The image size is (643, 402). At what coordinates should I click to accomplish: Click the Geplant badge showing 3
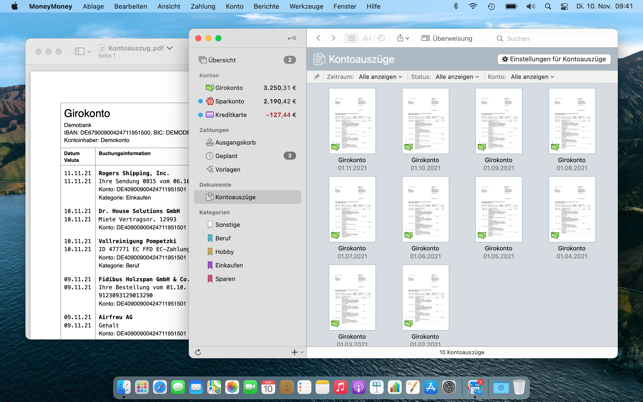coord(290,156)
